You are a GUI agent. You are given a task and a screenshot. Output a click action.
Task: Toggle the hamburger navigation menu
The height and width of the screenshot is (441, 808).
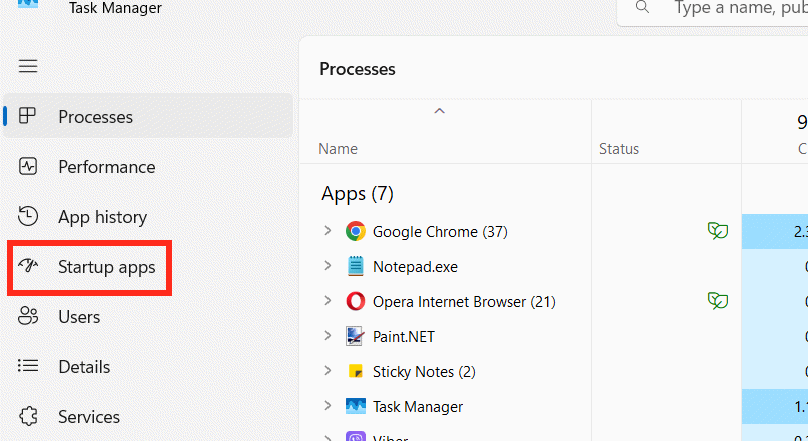(28, 66)
